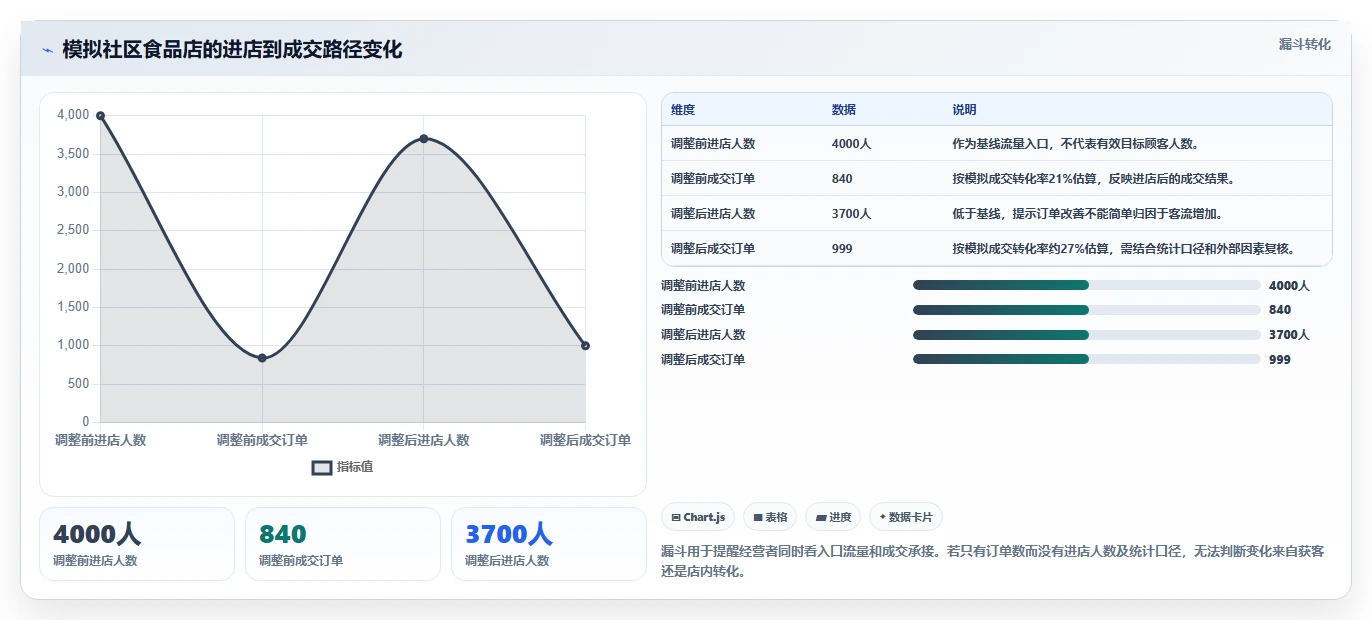Viewport: 1372px width, 620px height.
Task: Click the 500 tick label on the y-axis
Action: coord(79,384)
